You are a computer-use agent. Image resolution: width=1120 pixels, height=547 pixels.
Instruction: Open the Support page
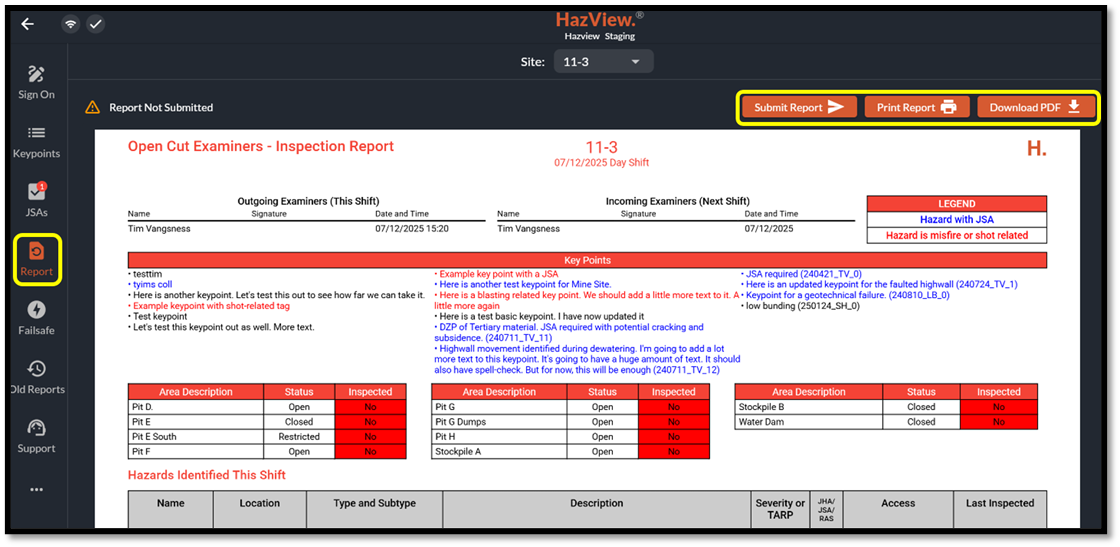[x=36, y=435]
